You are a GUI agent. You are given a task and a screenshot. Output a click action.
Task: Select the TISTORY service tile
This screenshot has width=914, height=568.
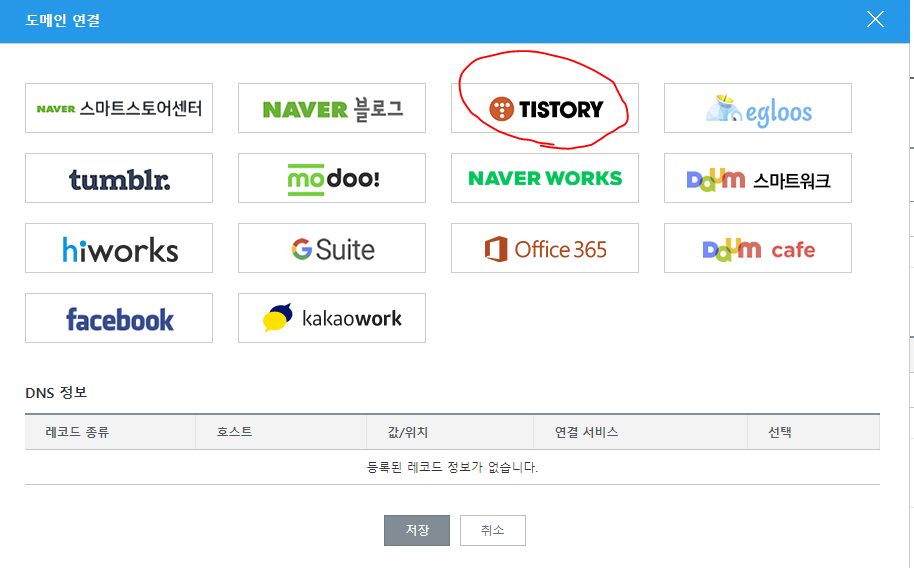(545, 108)
